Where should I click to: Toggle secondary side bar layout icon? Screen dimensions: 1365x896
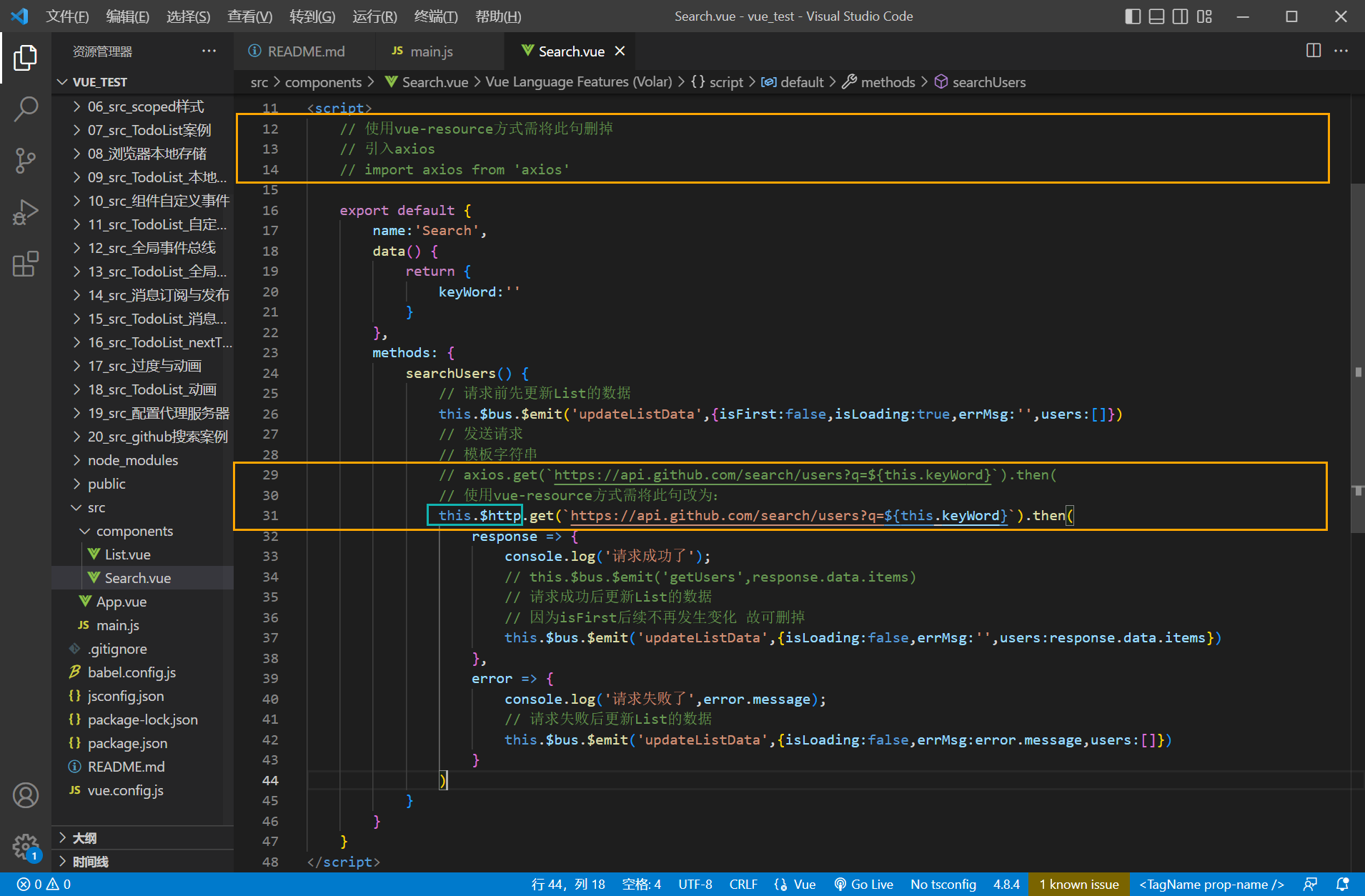tap(1181, 16)
